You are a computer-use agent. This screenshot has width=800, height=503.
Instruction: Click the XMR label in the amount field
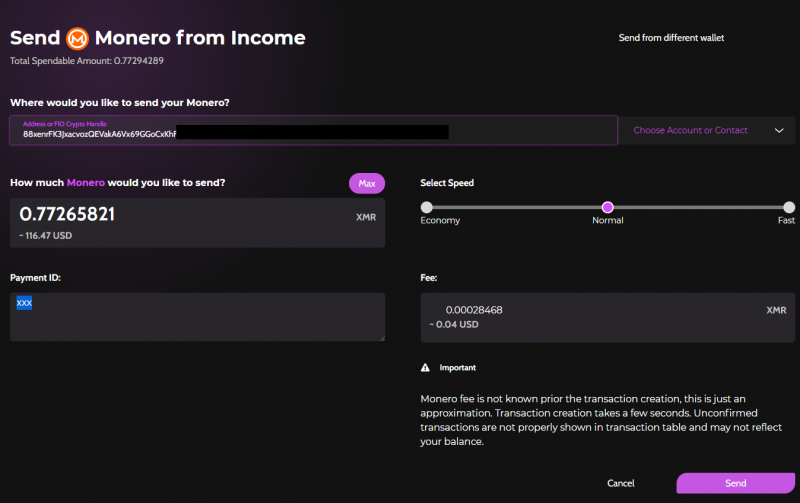pyautogui.click(x=366, y=216)
